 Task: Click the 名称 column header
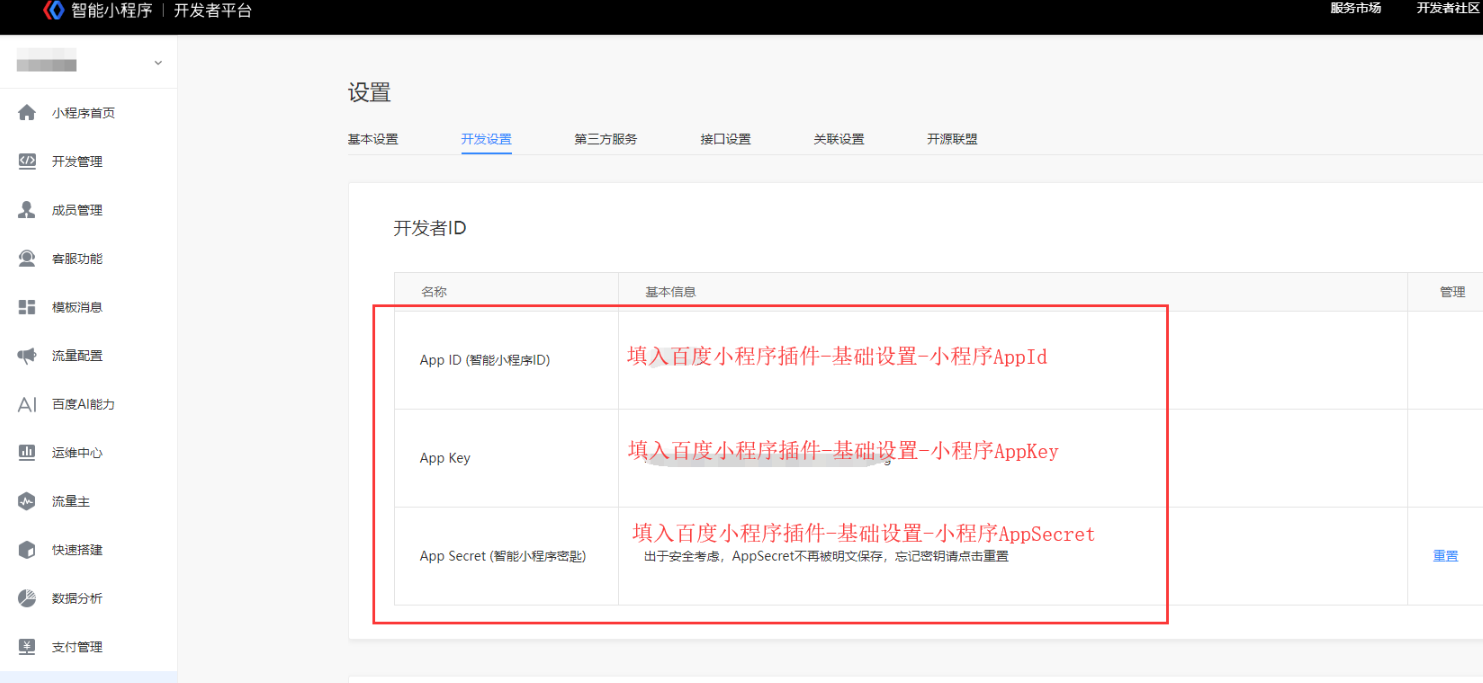pyautogui.click(x=434, y=292)
